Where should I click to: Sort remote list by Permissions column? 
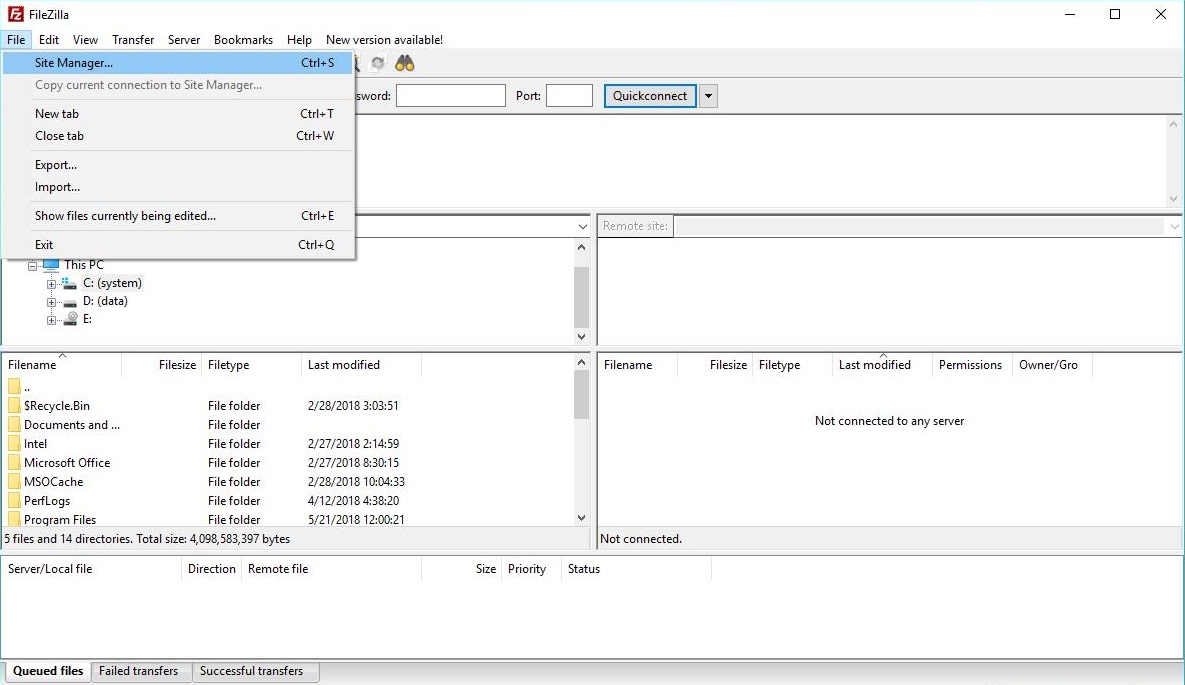pyautogui.click(x=972, y=365)
